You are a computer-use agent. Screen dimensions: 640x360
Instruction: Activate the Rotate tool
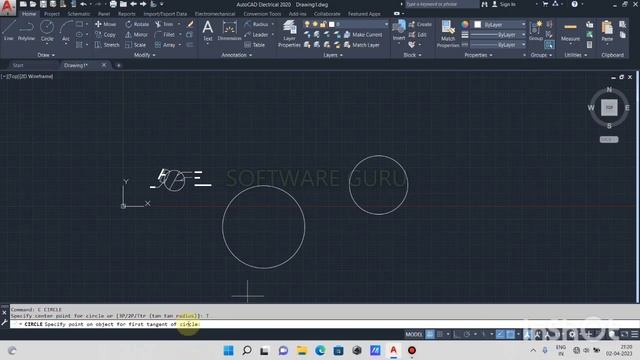137,24
